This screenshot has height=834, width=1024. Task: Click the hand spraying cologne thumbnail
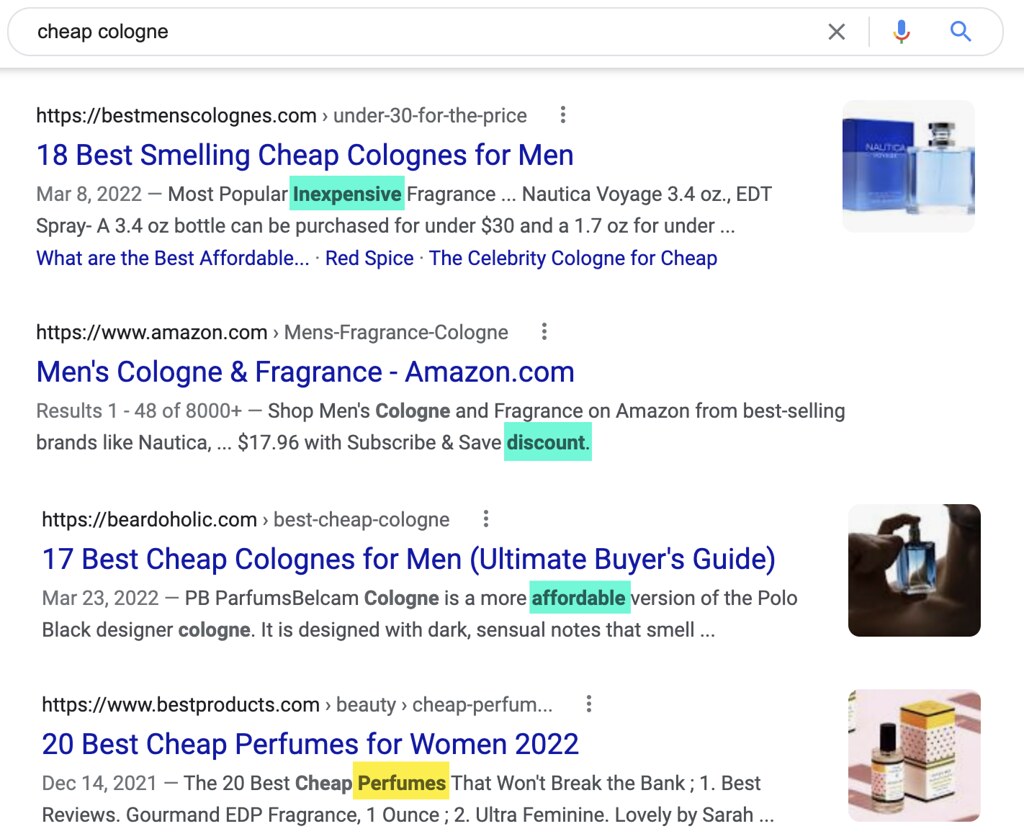pos(914,570)
